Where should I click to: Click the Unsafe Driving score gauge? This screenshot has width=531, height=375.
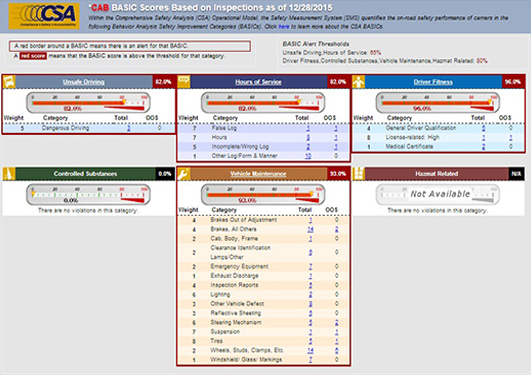click(88, 103)
